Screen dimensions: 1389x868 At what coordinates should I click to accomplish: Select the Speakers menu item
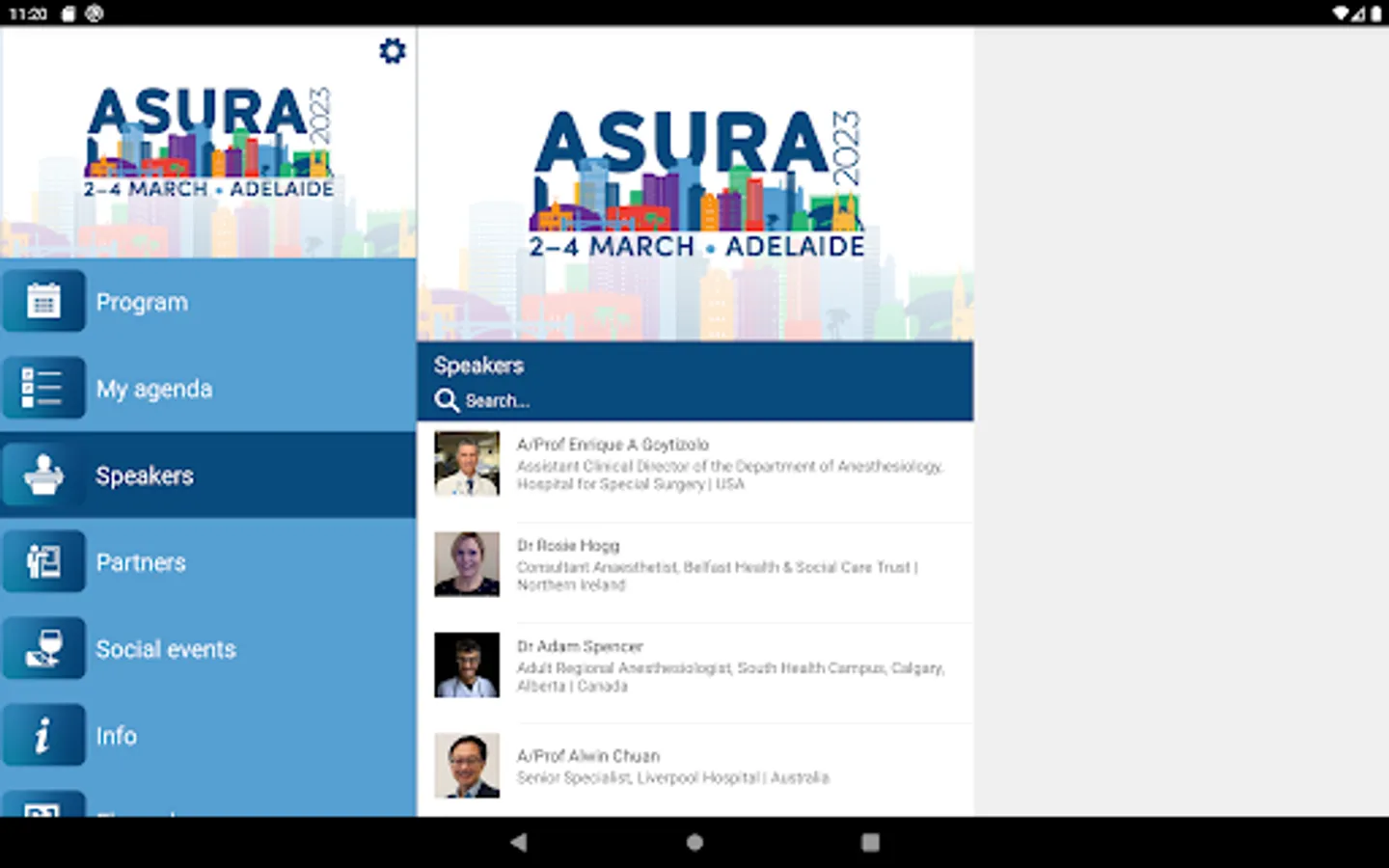pos(208,475)
